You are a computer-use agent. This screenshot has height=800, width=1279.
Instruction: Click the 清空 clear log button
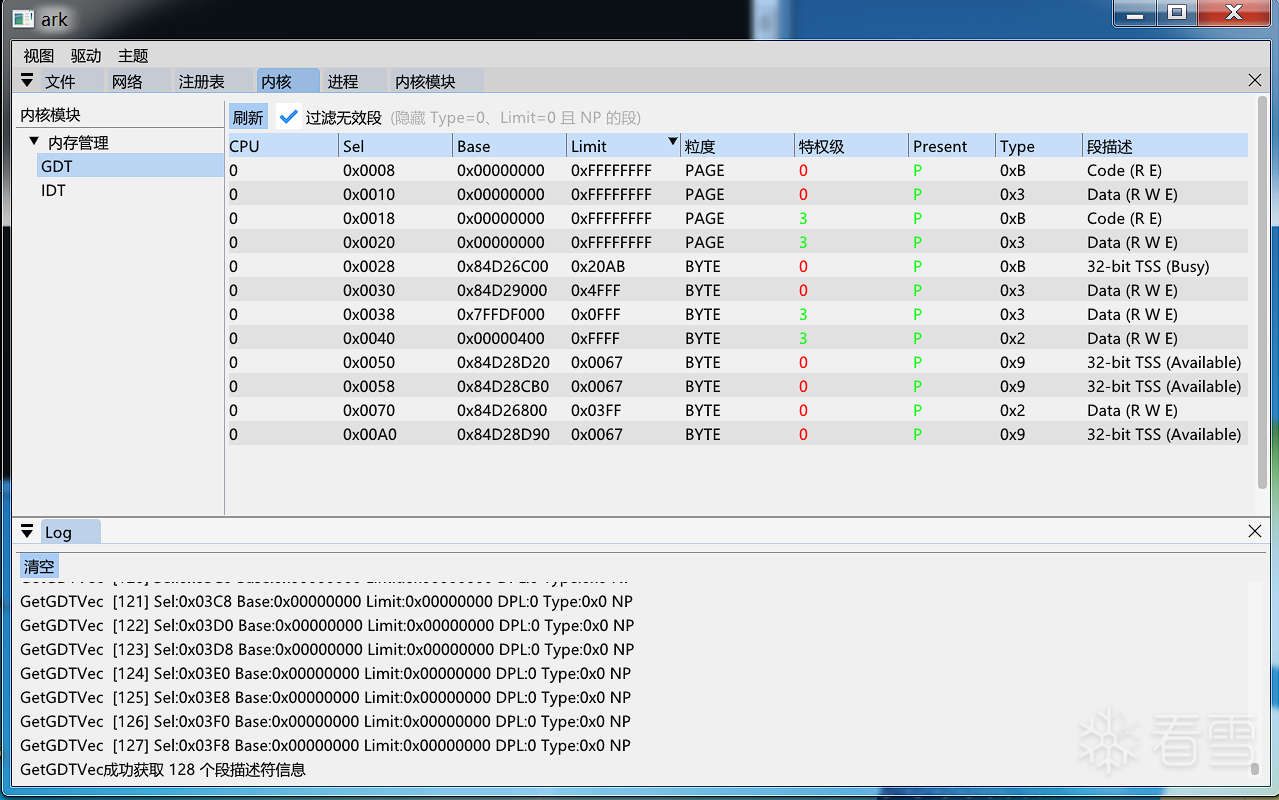(39, 567)
